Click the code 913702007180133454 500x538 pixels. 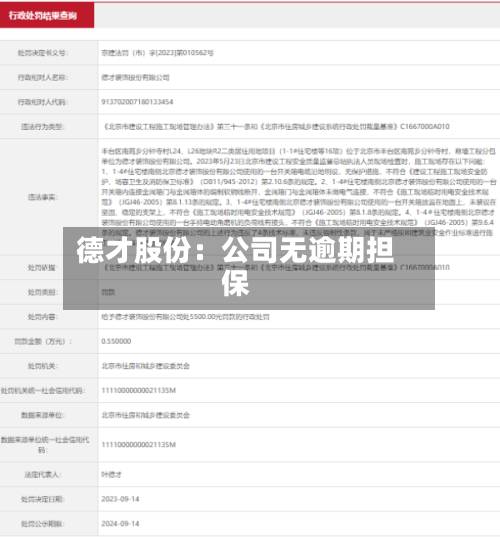point(137,102)
